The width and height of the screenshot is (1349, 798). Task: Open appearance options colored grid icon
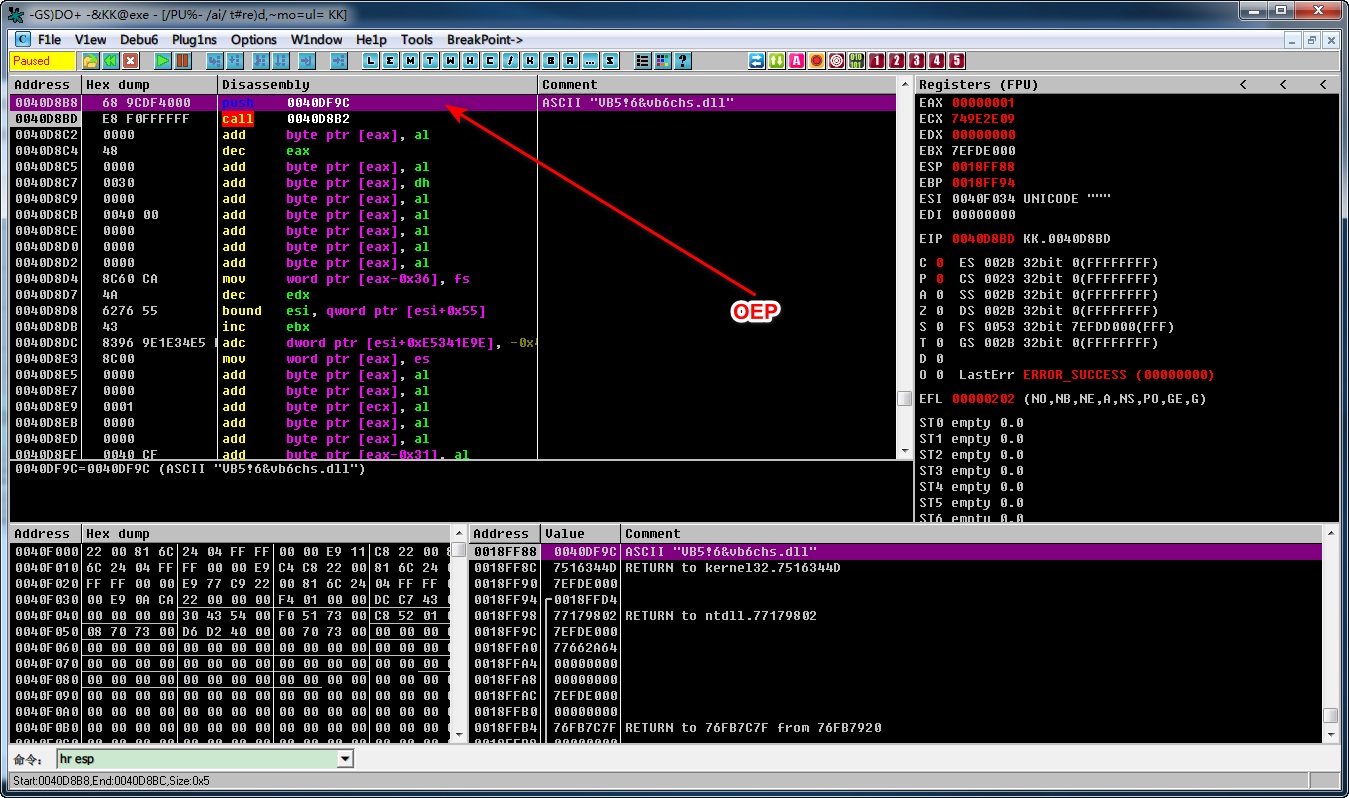click(x=662, y=61)
